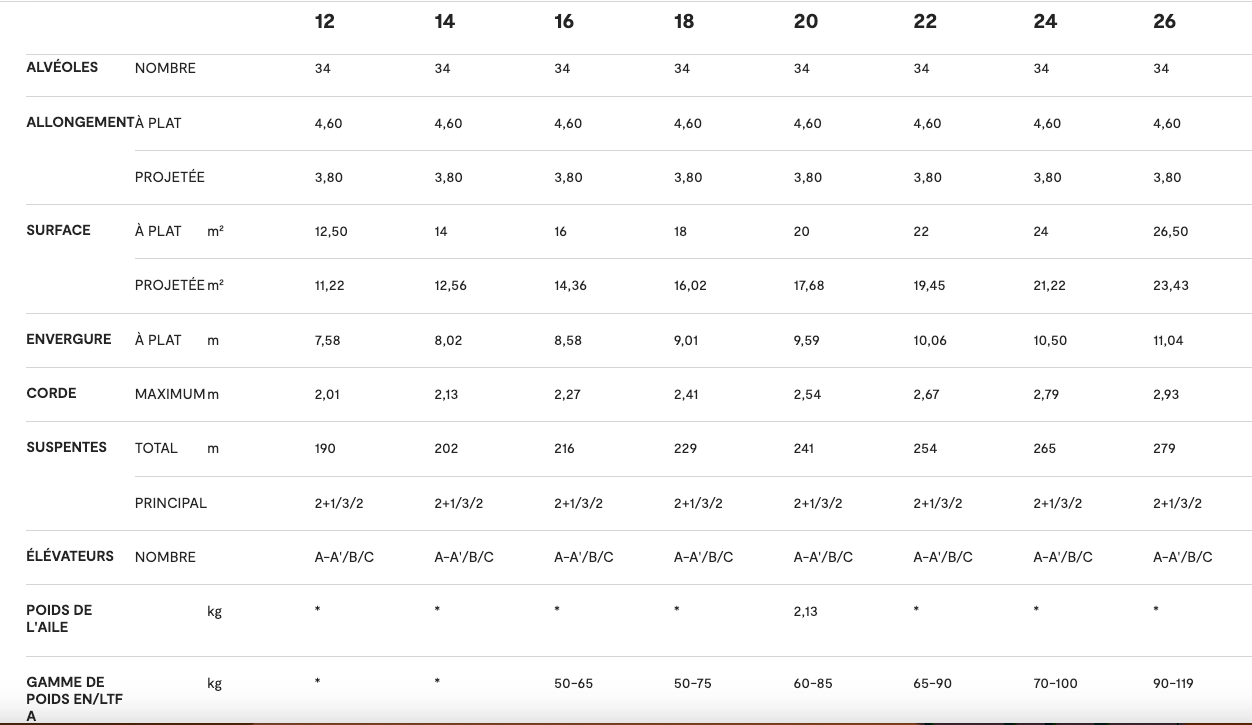Image resolution: width=1252 pixels, height=725 pixels.
Task: Click the ÉLÉVATEURS row label
Action: 70,556
